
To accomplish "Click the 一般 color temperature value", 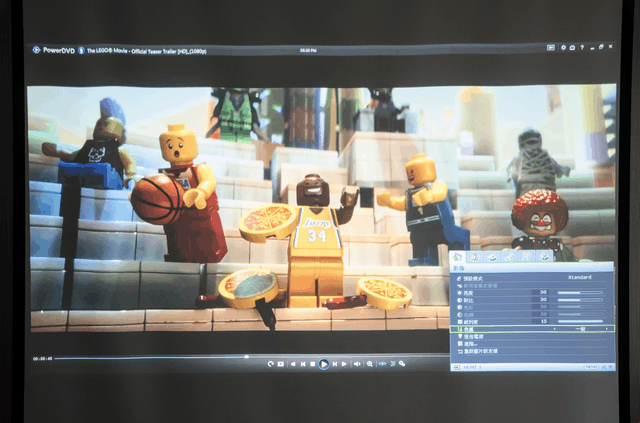I will point(580,329).
